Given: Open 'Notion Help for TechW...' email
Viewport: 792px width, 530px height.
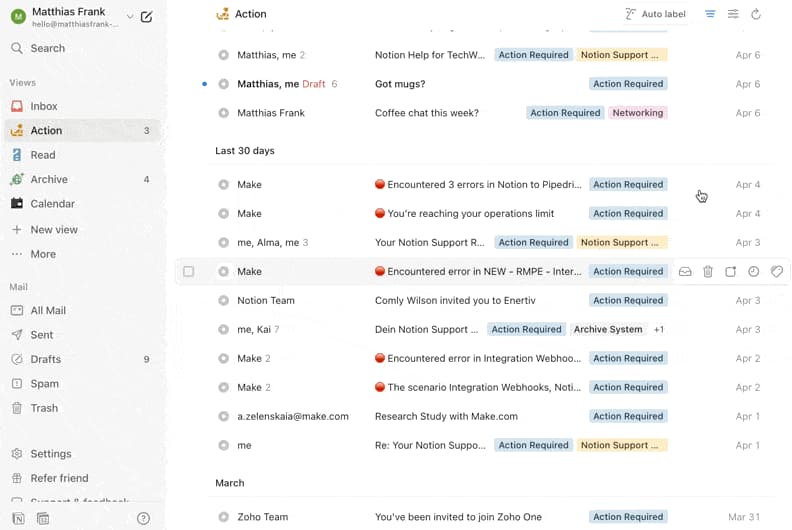Looking at the screenshot, I should point(430,55).
